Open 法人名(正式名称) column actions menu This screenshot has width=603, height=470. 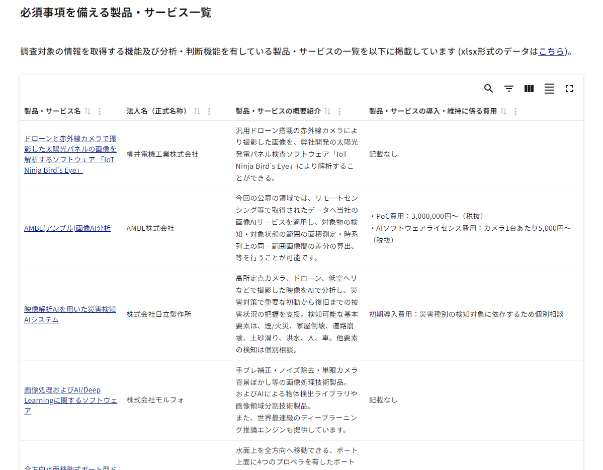[209, 111]
